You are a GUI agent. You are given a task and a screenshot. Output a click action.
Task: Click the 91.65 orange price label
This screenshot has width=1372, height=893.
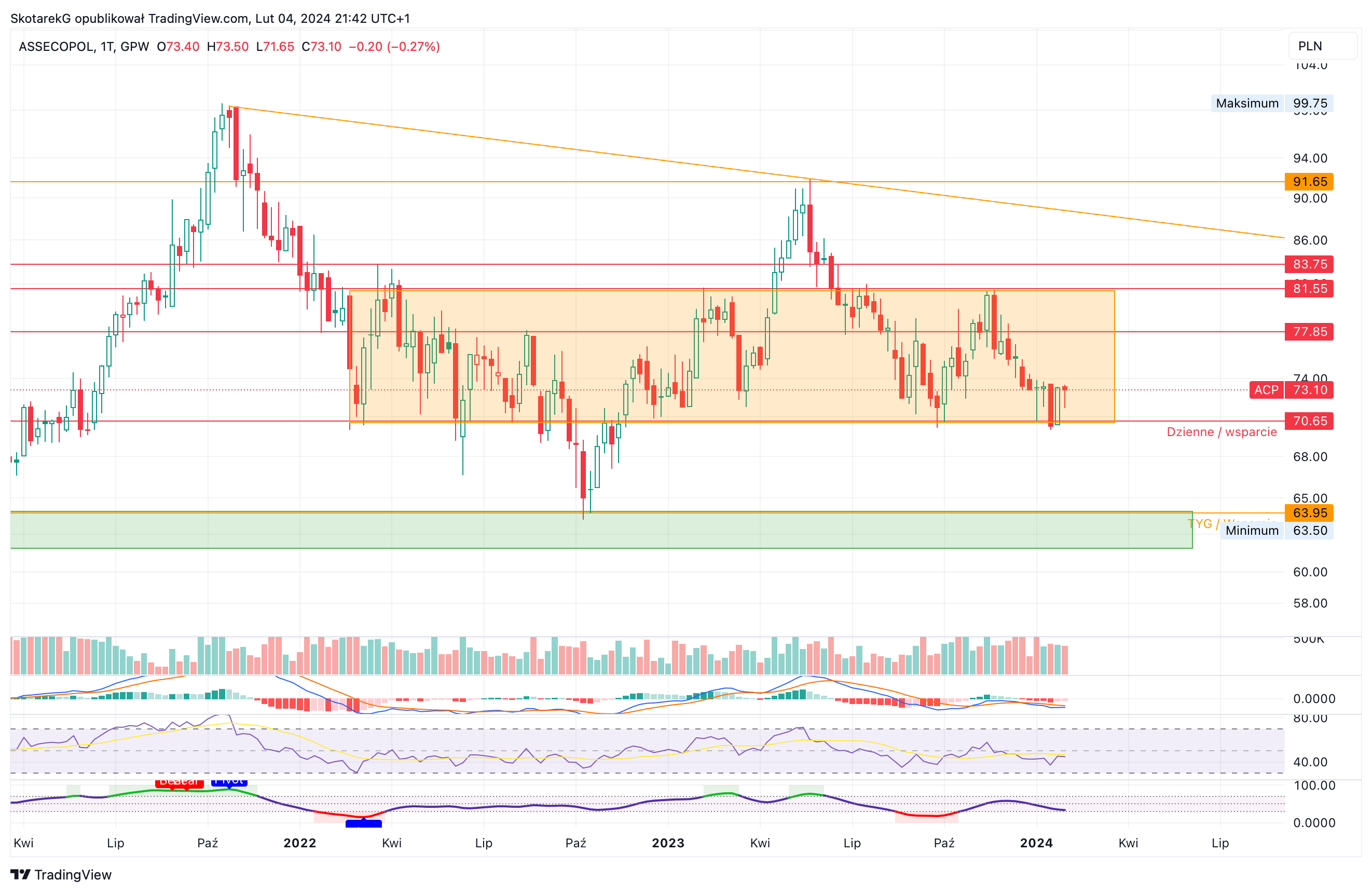tap(1309, 182)
